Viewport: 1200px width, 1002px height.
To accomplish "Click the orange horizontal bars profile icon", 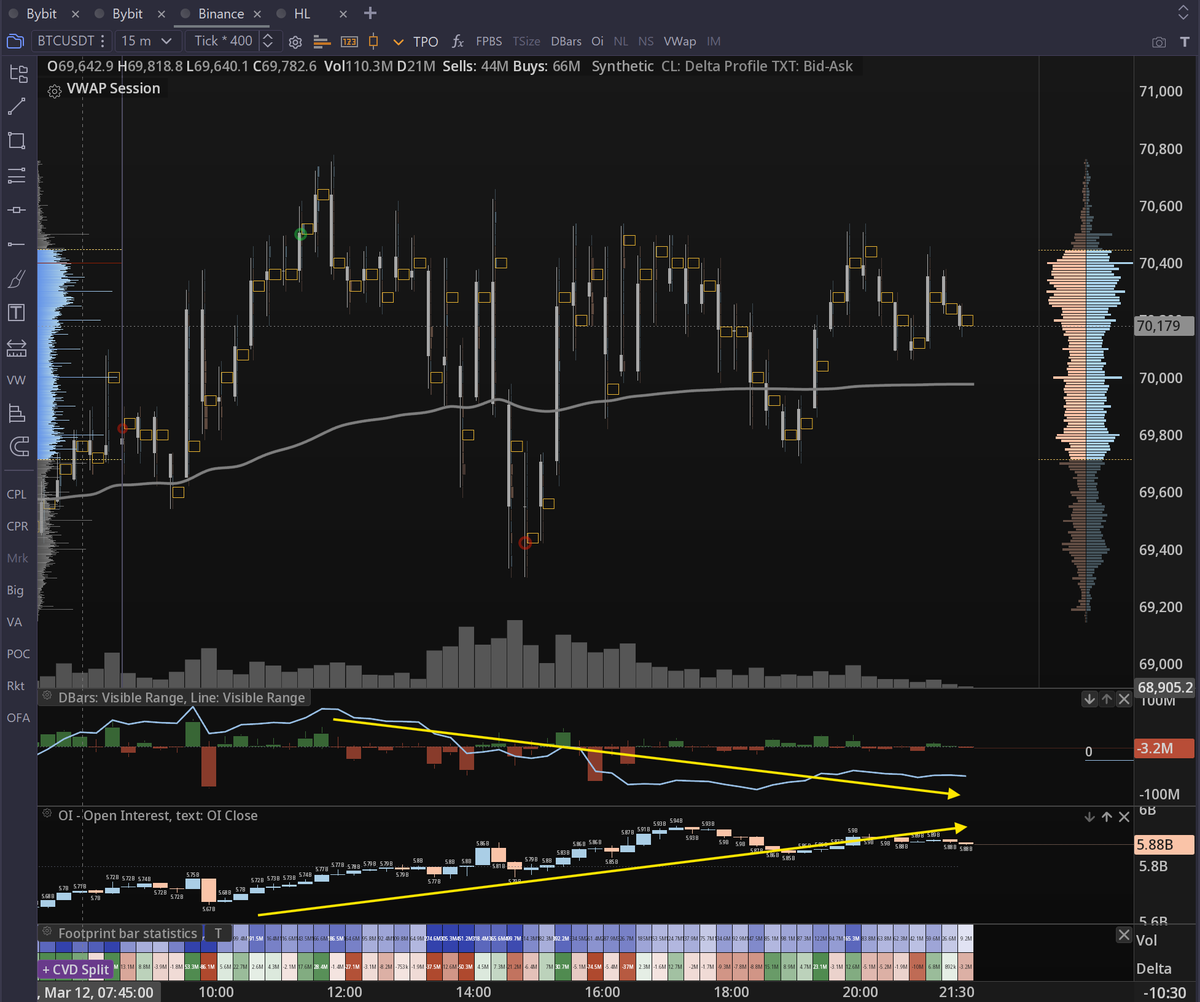I will click(322, 42).
